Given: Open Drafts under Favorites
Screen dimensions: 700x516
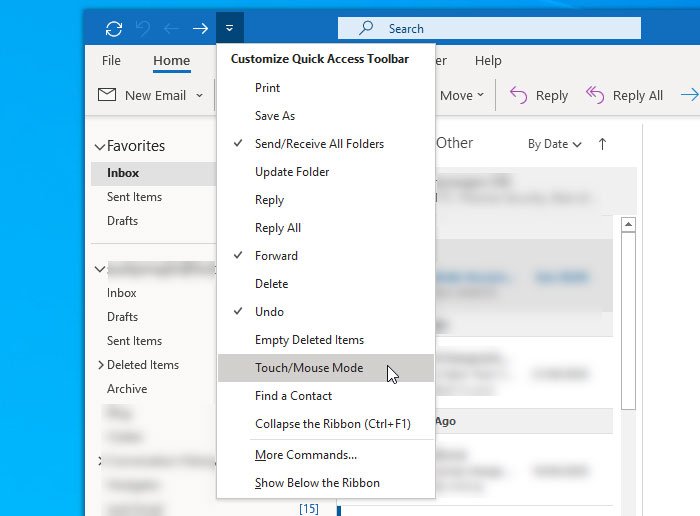Looking at the screenshot, I should pos(122,221).
